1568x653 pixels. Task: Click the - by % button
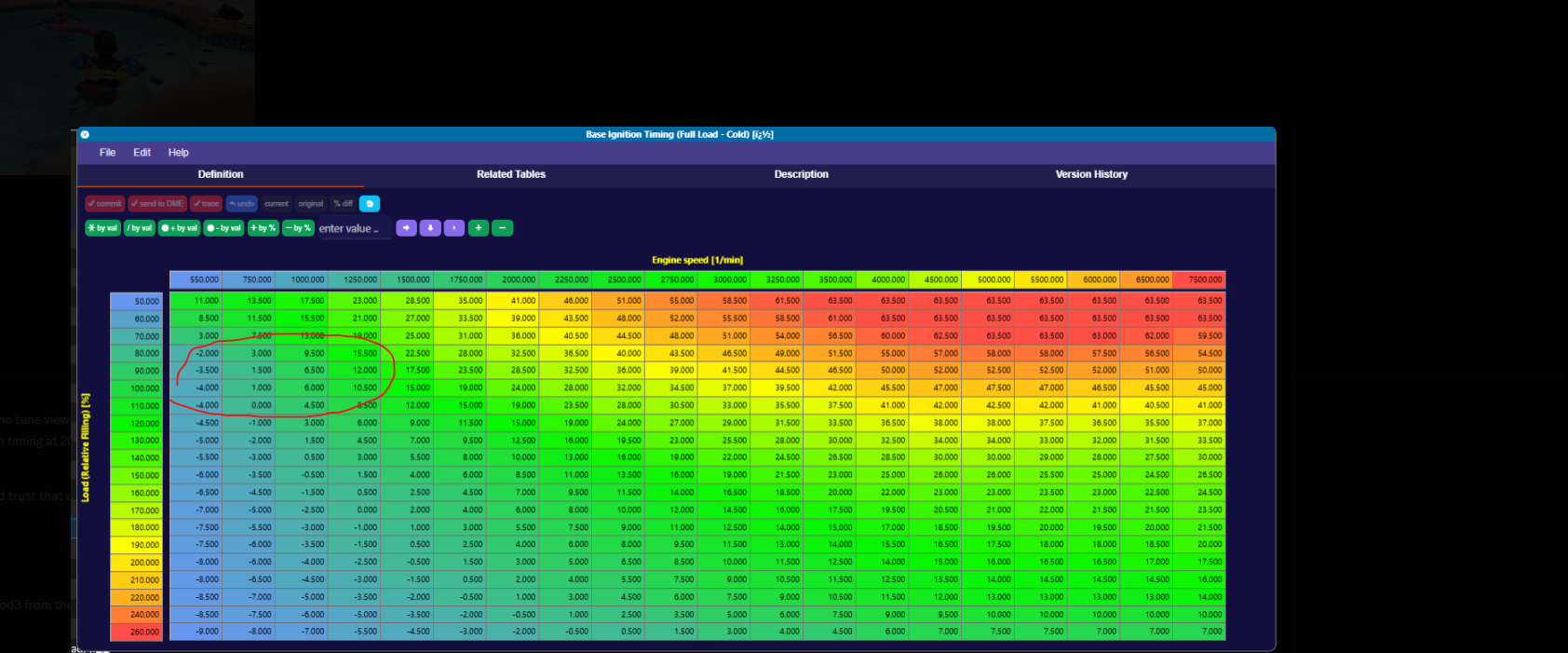pos(299,228)
